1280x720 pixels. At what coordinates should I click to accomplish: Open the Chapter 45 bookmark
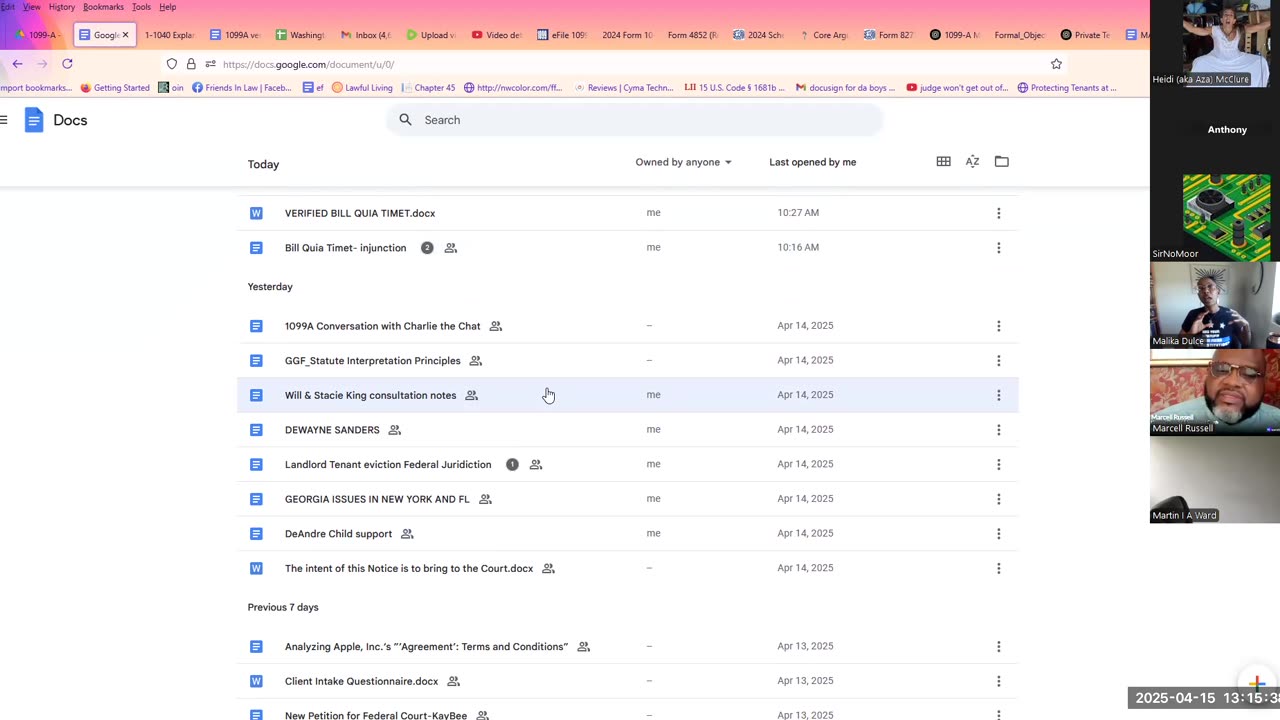(x=427, y=88)
